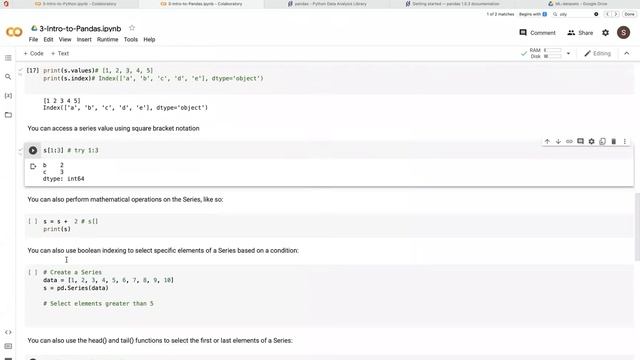Image resolution: width=640 pixels, height=360 pixels.
Task: Click the vertical scrollbar of the notebook
Action: (x=637, y=227)
